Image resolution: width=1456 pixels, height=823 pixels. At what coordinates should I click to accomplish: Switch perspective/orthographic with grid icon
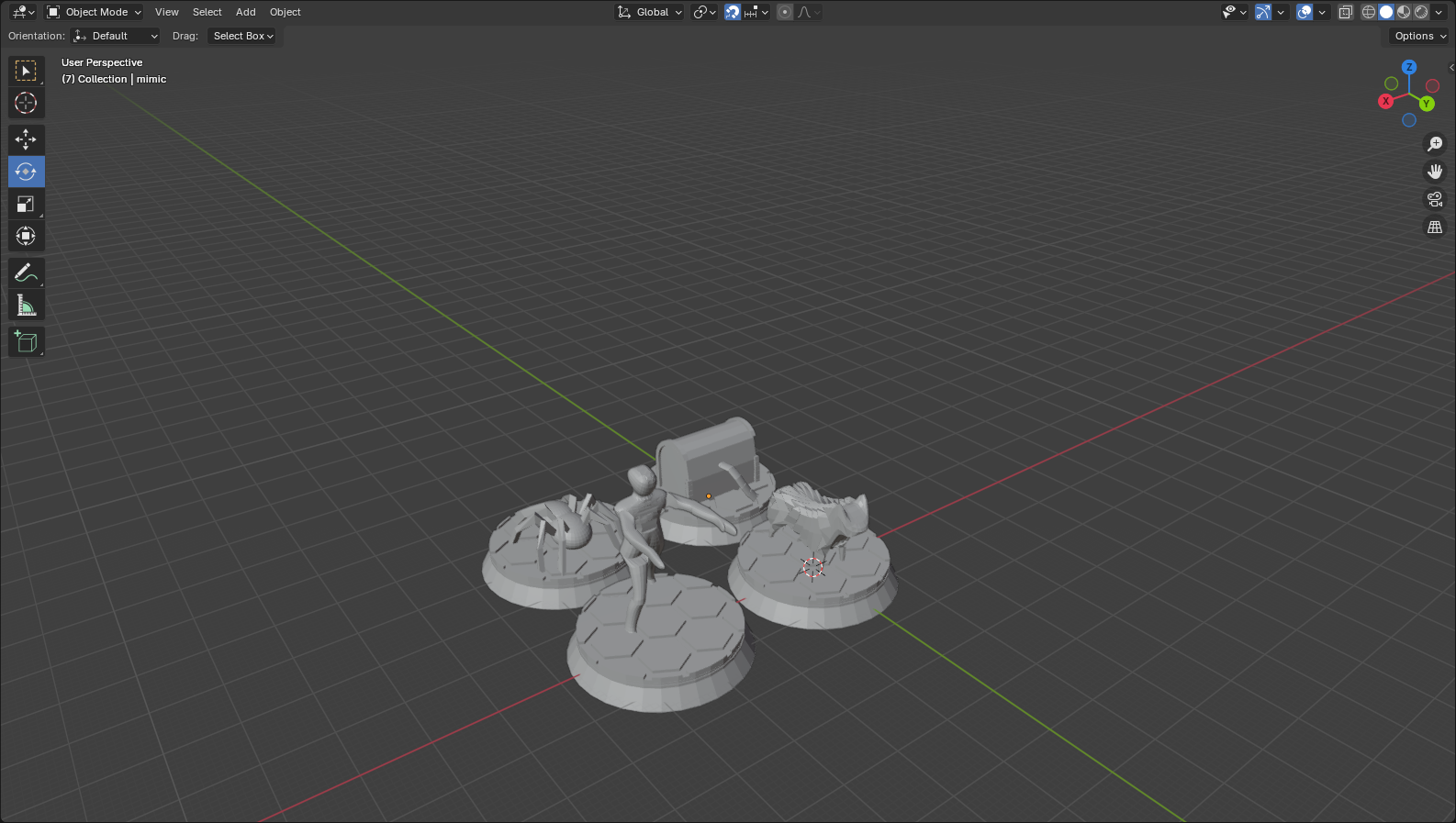pos(1435,227)
